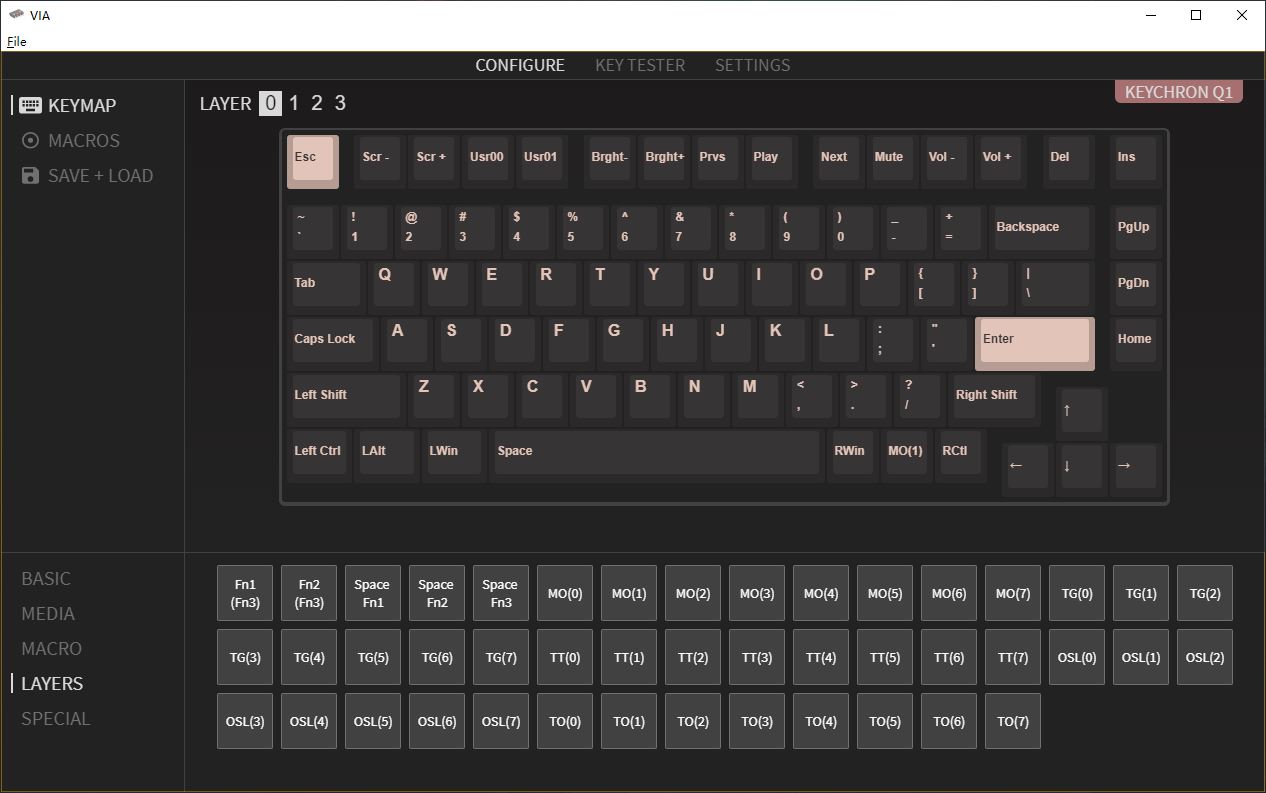Screen dimensions: 1266x793
Task: Open the File menu
Action: [17, 42]
